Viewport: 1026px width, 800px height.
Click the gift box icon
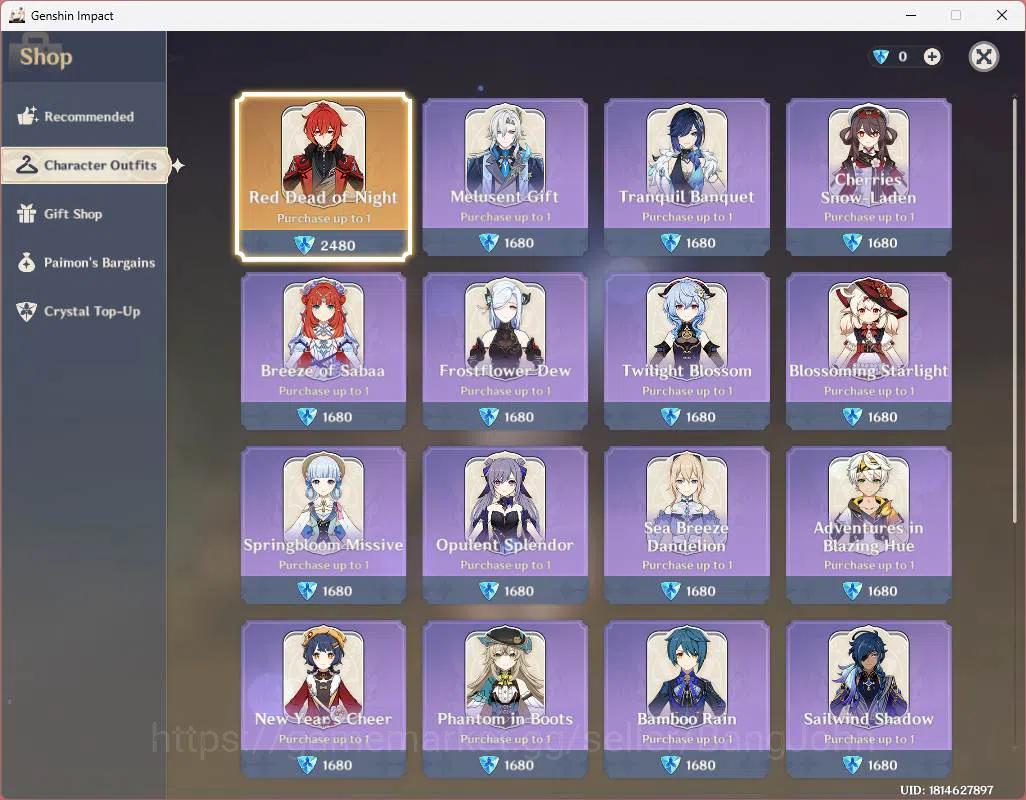[26, 214]
